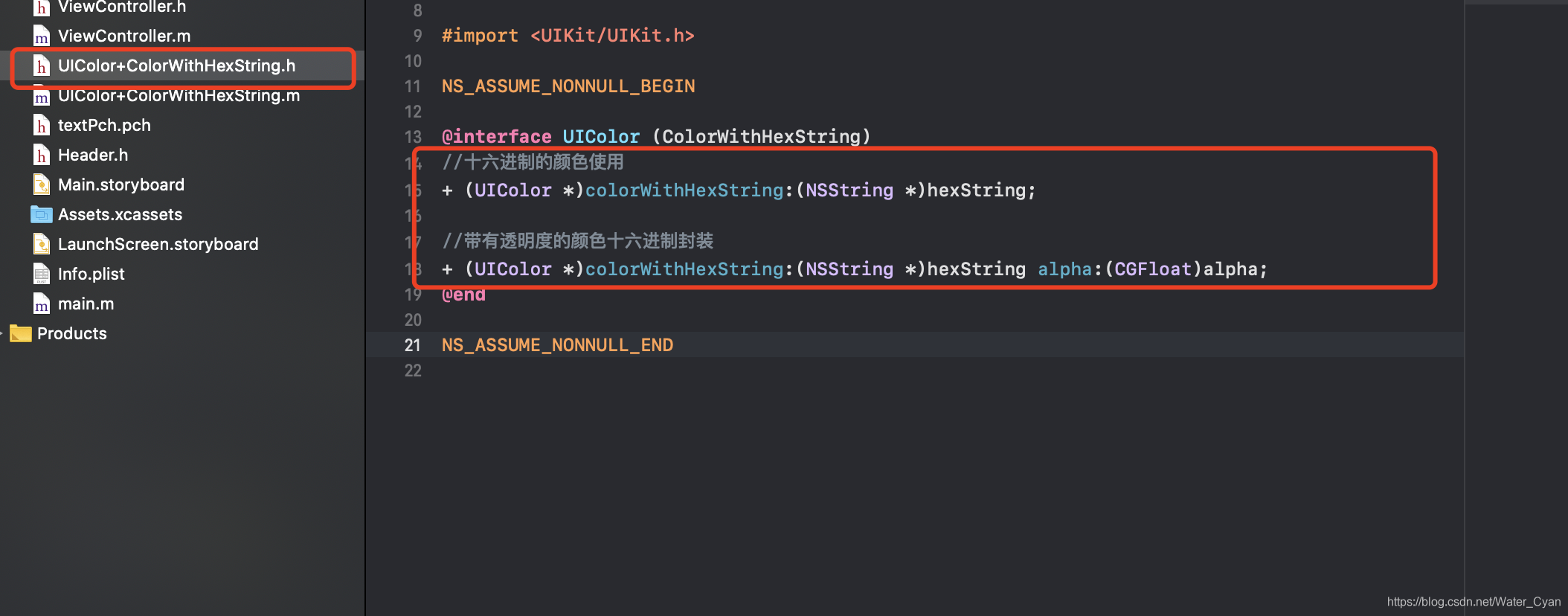Image resolution: width=1568 pixels, height=616 pixels.
Task: Click UIColor class name after @interface
Action: tap(601, 137)
